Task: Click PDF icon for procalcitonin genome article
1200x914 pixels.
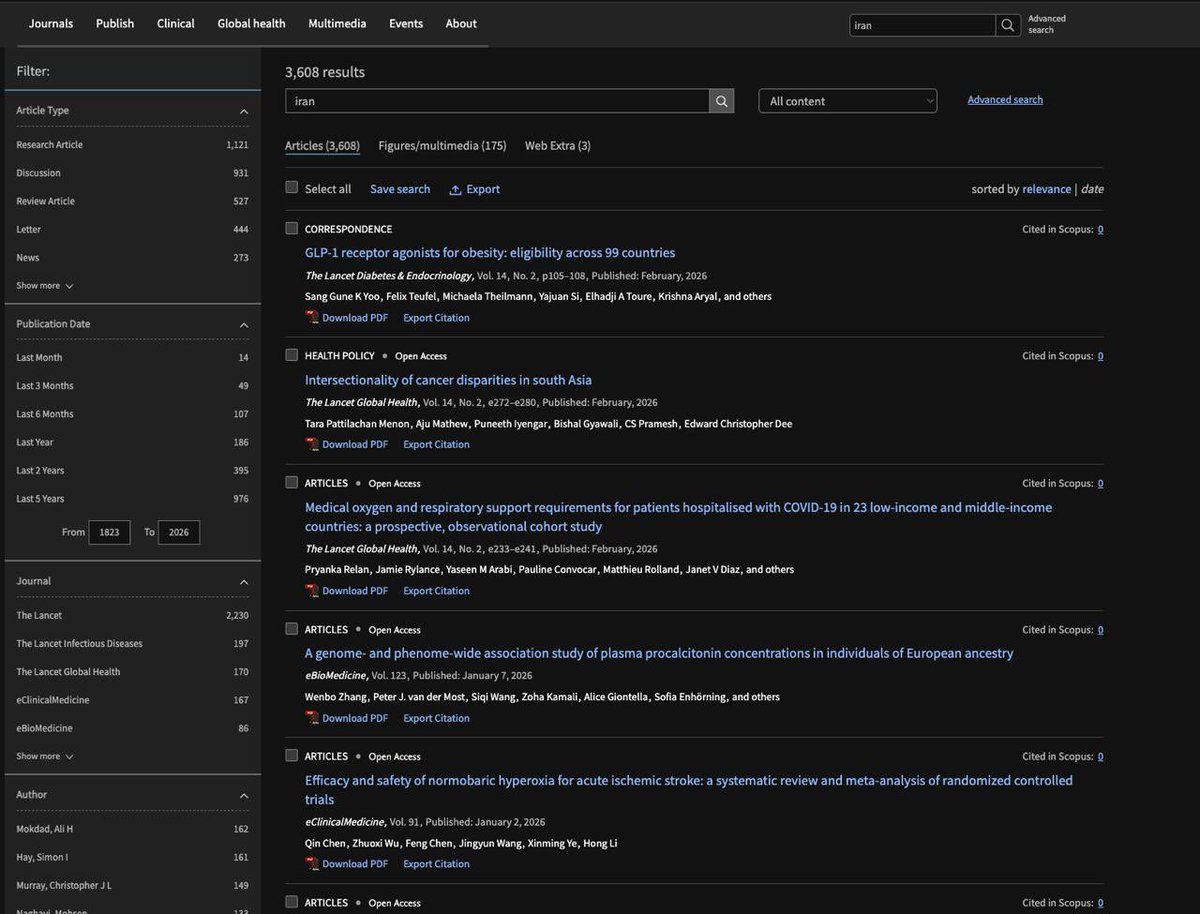Action: pos(312,718)
